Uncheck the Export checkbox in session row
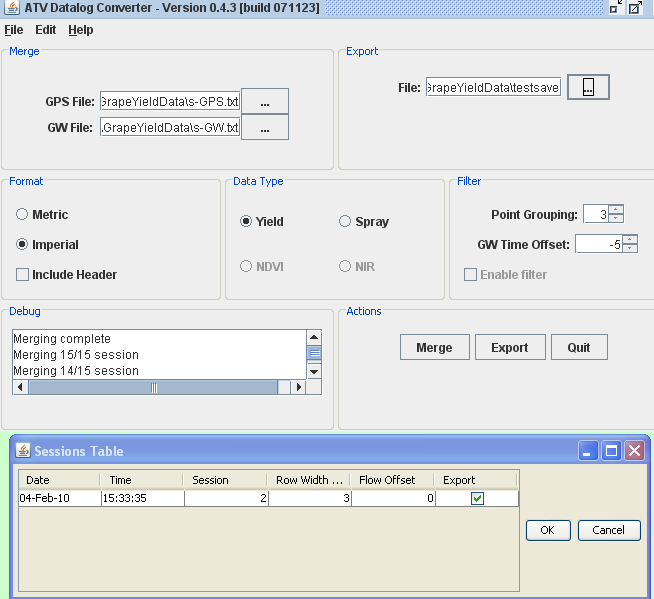This screenshot has height=599, width=654. 477,498
